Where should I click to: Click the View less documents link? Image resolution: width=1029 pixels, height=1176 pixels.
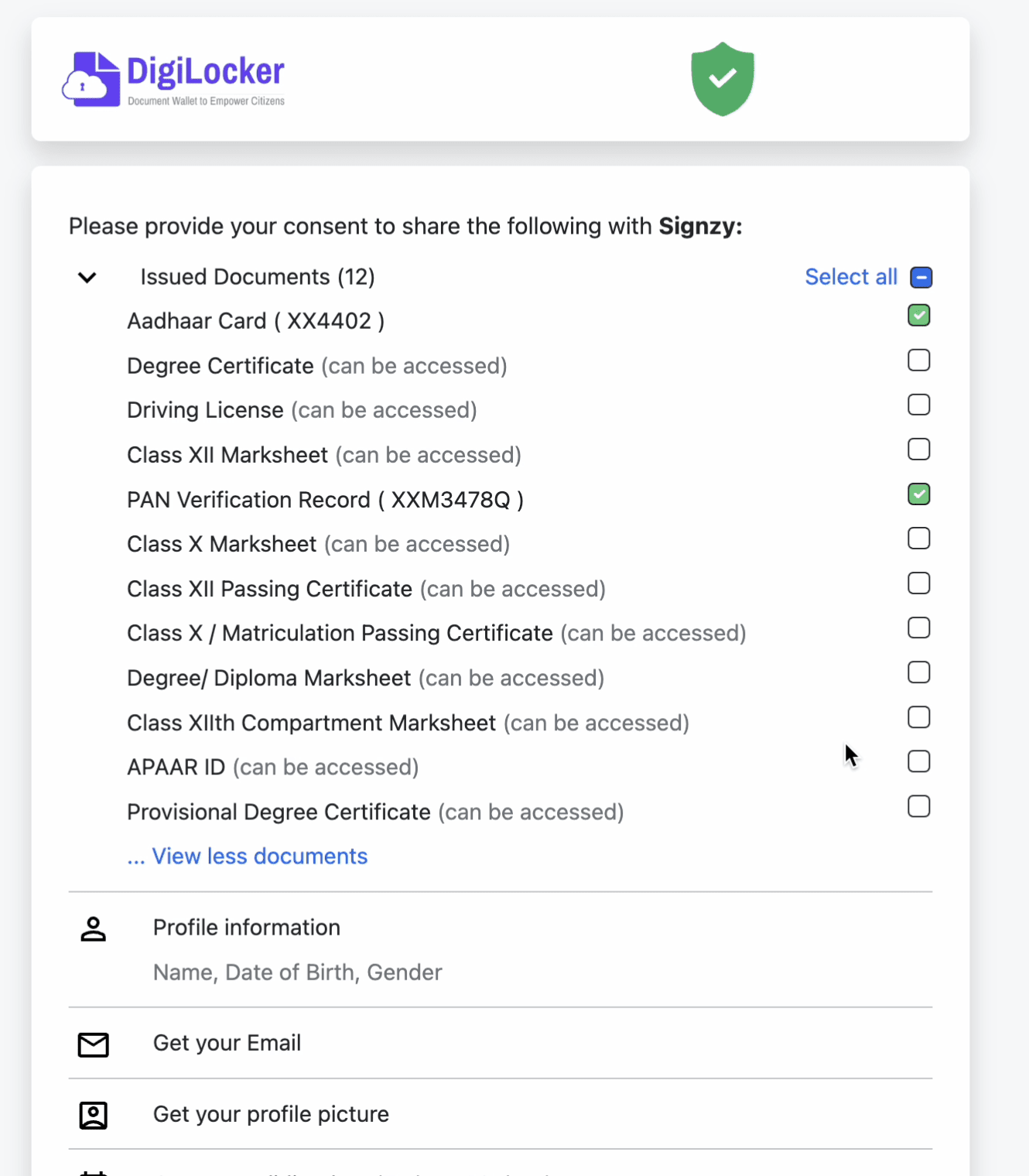[x=259, y=856]
